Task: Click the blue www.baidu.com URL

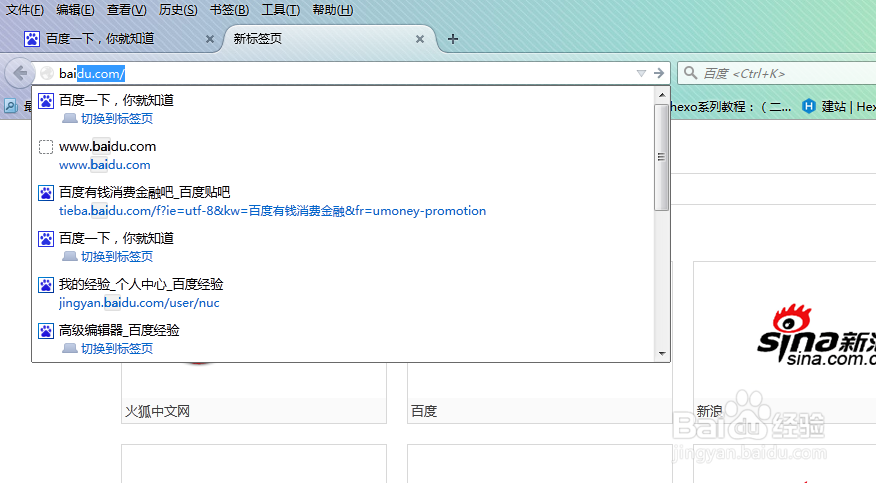Action: 104,165
